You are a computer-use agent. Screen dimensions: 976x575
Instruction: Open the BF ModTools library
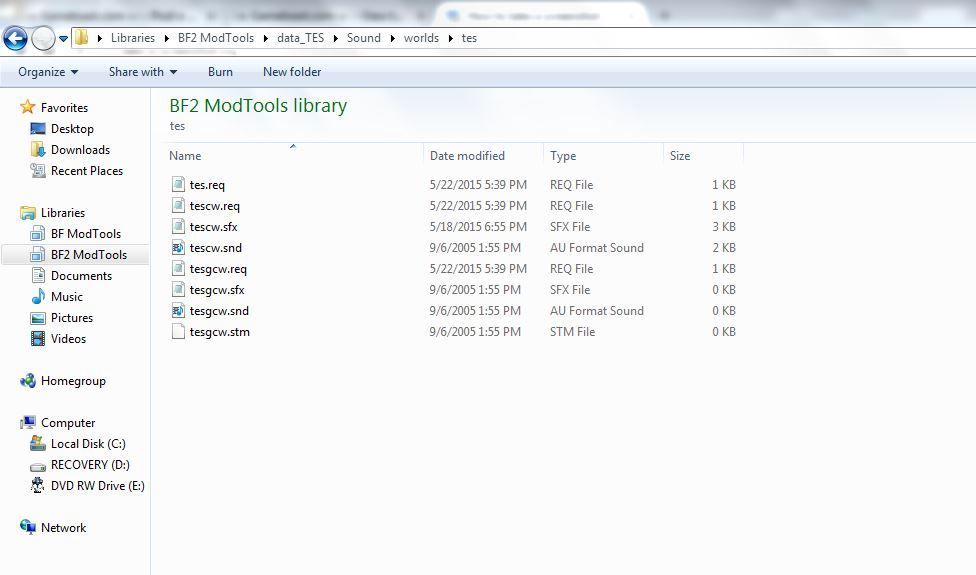click(86, 234)
